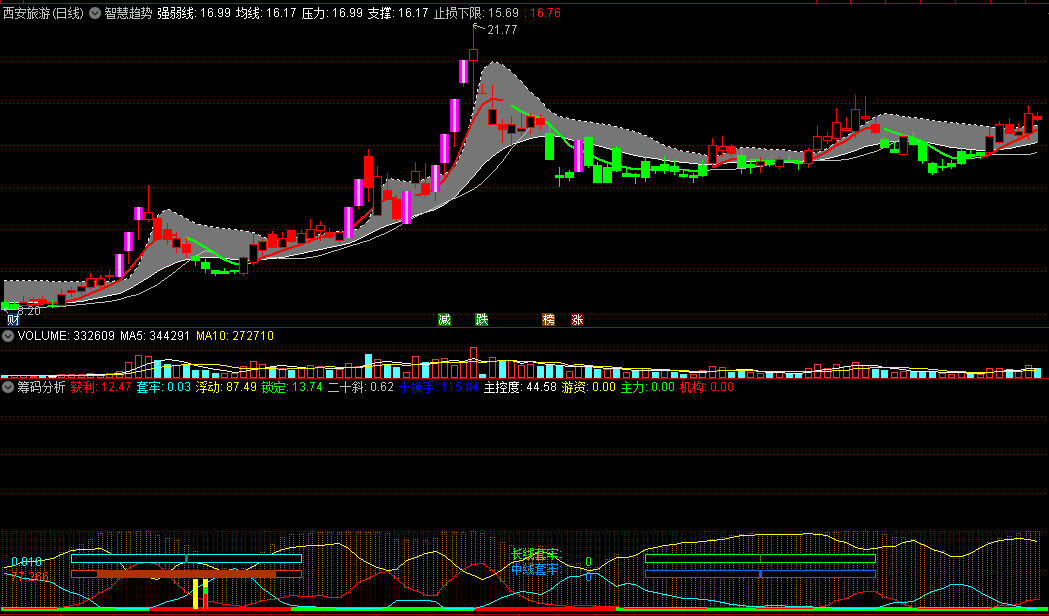Click the yellow vertical signal bar
Viewport: 1049px width, 616px height.
195,594
